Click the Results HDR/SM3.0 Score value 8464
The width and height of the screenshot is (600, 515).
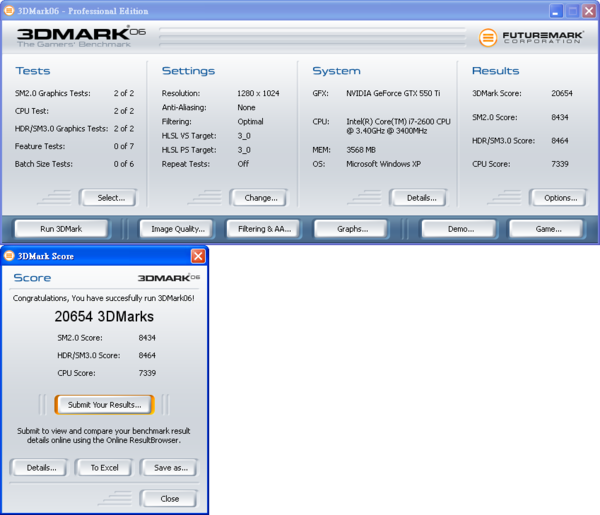559,140
